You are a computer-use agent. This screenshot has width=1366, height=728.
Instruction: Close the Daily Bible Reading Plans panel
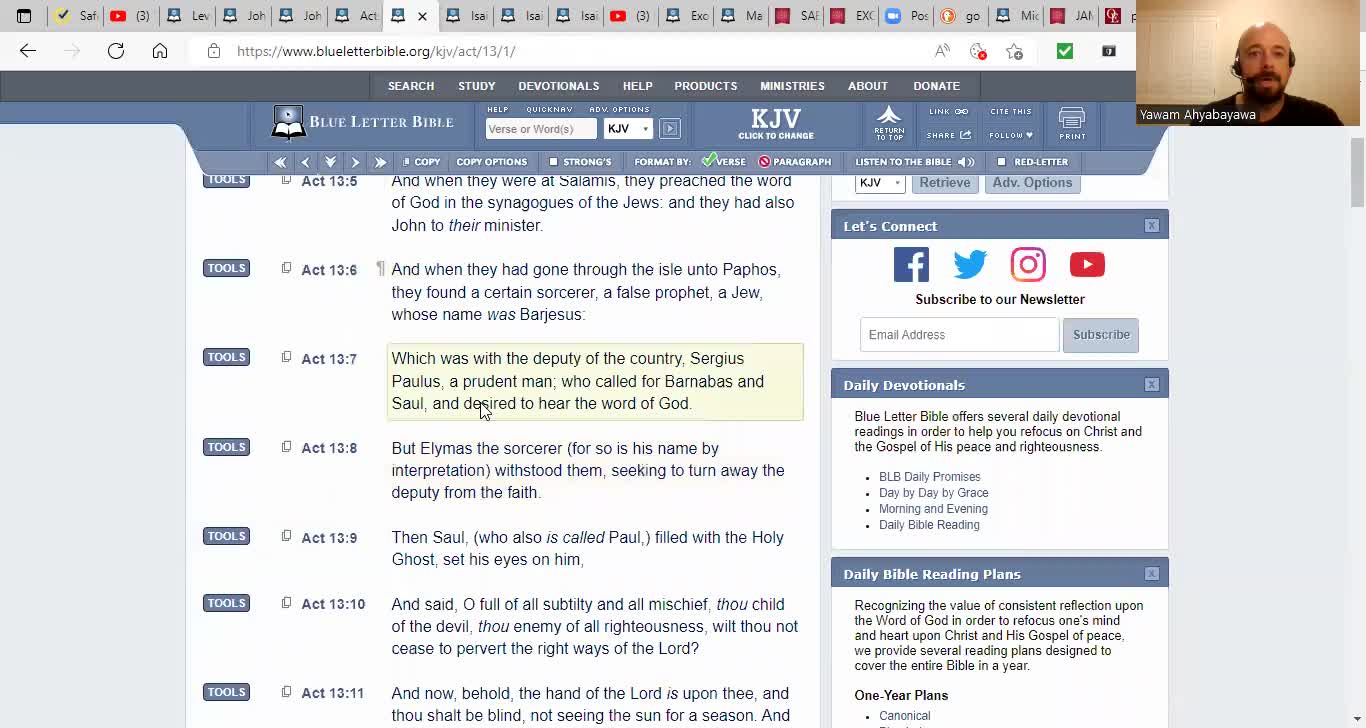point(1152,573)
